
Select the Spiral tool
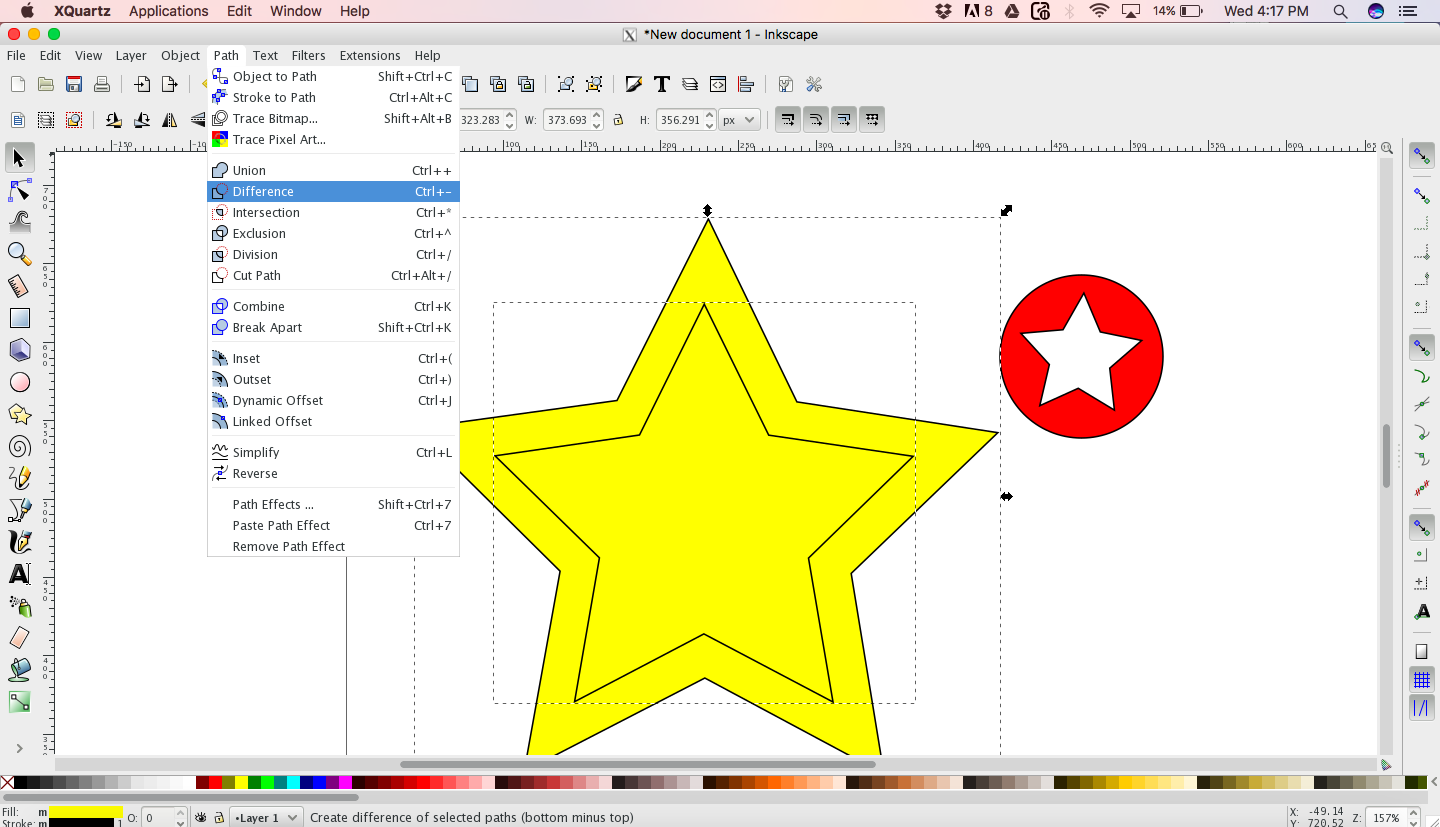pos(19,446)
